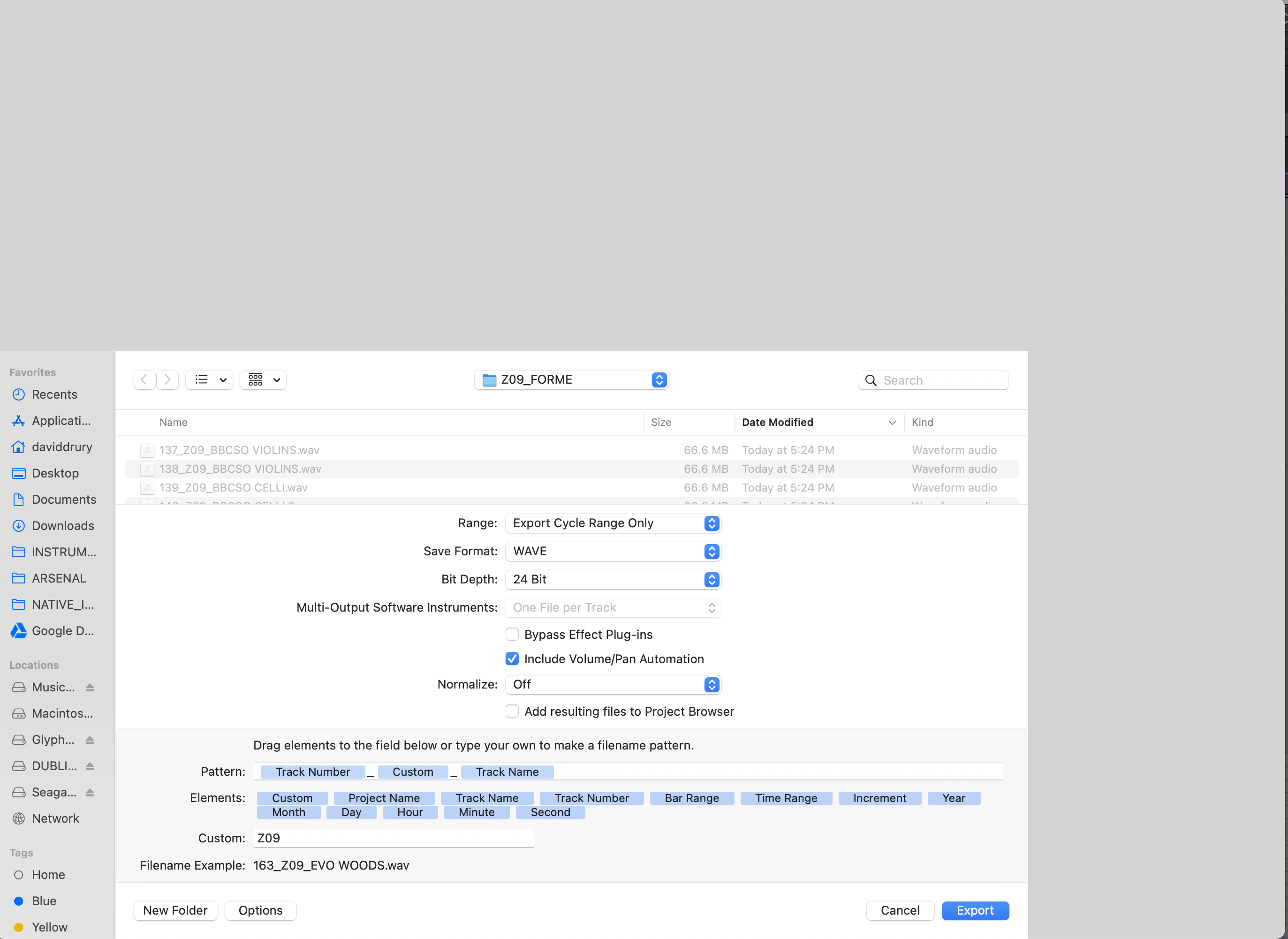
Task: Enable Bypass Effect Plug-ins checkbox
Action: click(512, 634)
